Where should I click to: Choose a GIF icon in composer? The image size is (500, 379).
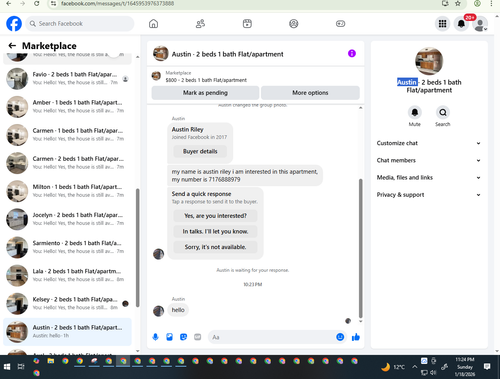coord(198,337)
